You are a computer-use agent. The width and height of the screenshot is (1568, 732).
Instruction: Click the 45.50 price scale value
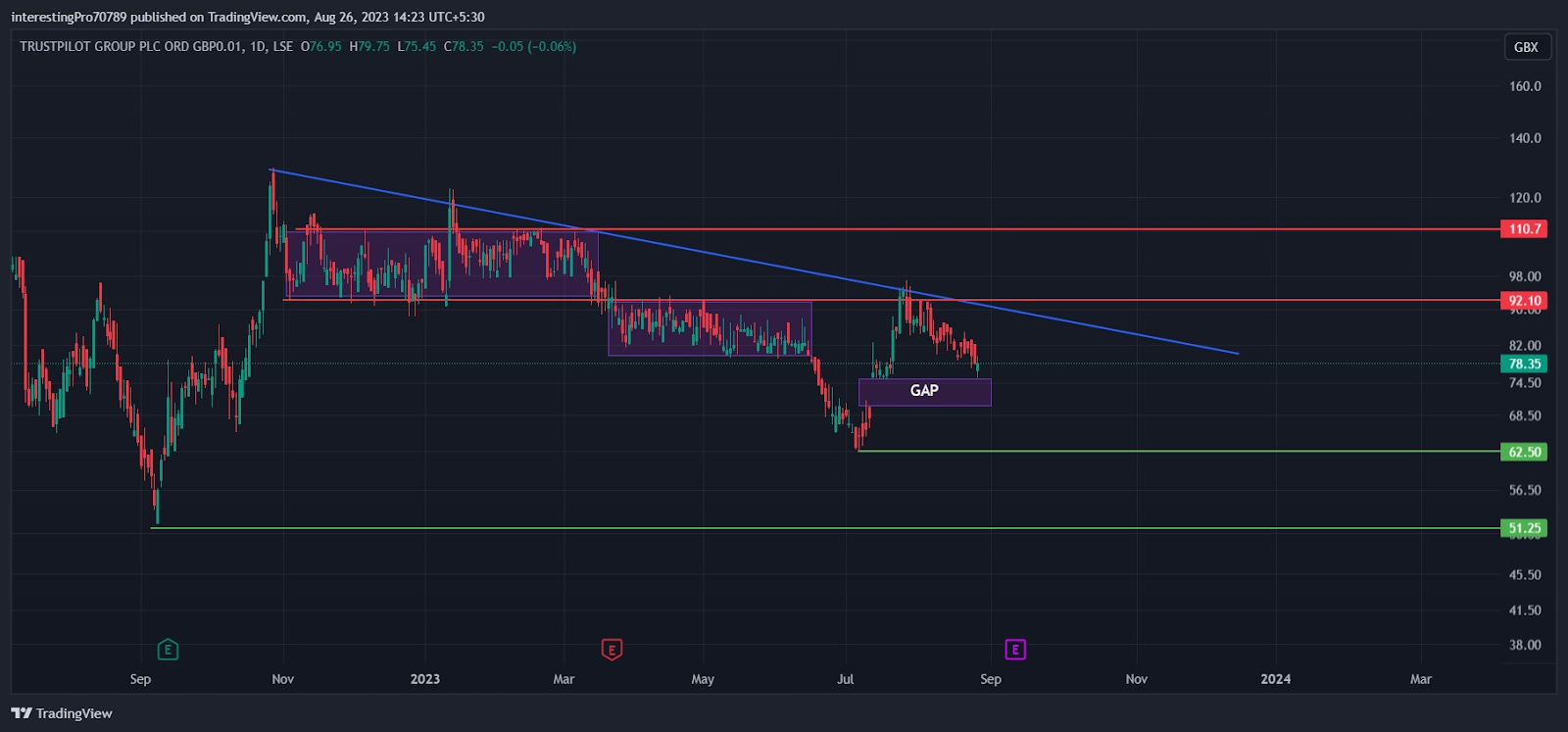click(x=1525, y=575)
